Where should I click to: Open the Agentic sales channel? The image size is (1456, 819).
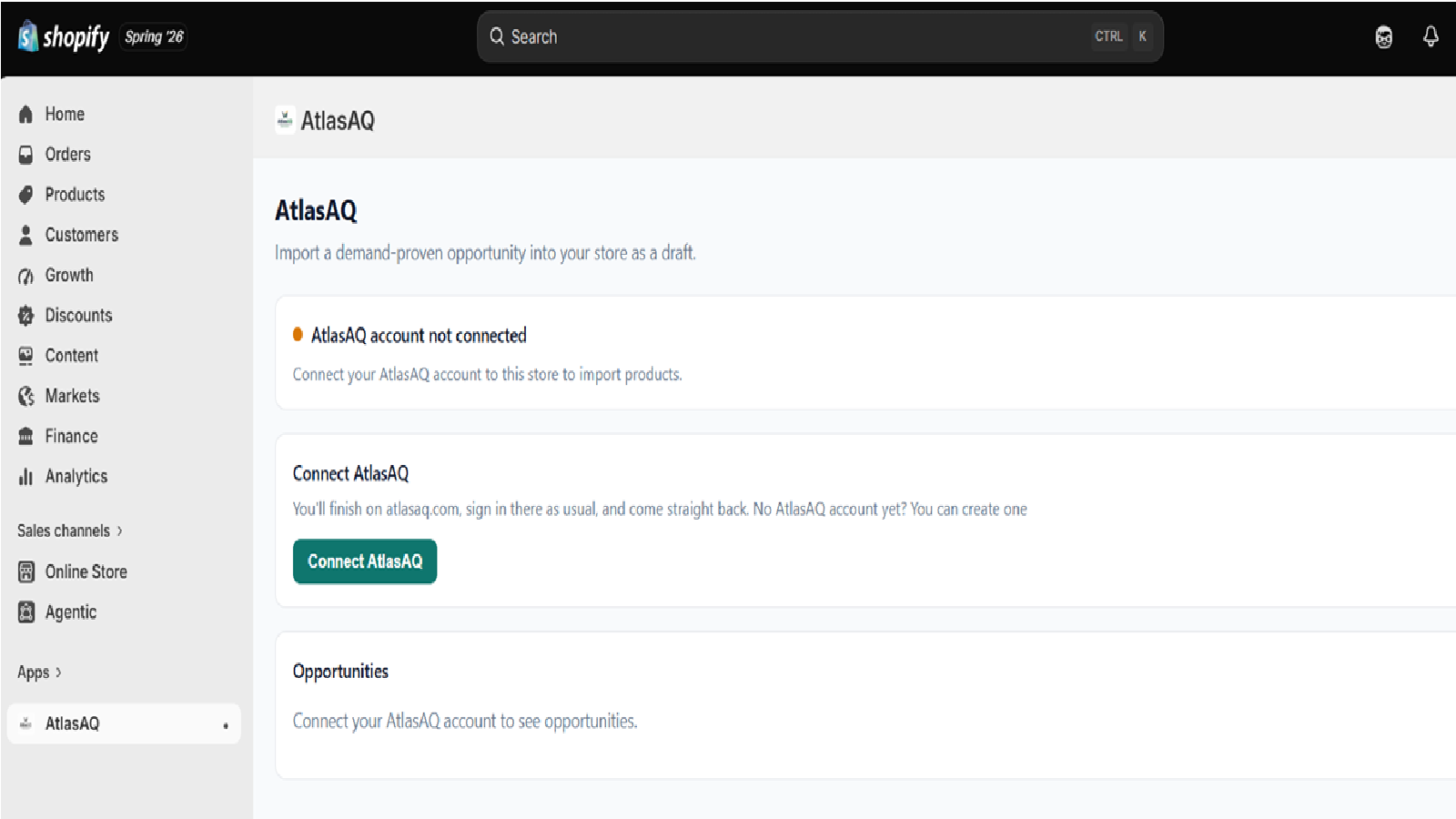(71, 612)
